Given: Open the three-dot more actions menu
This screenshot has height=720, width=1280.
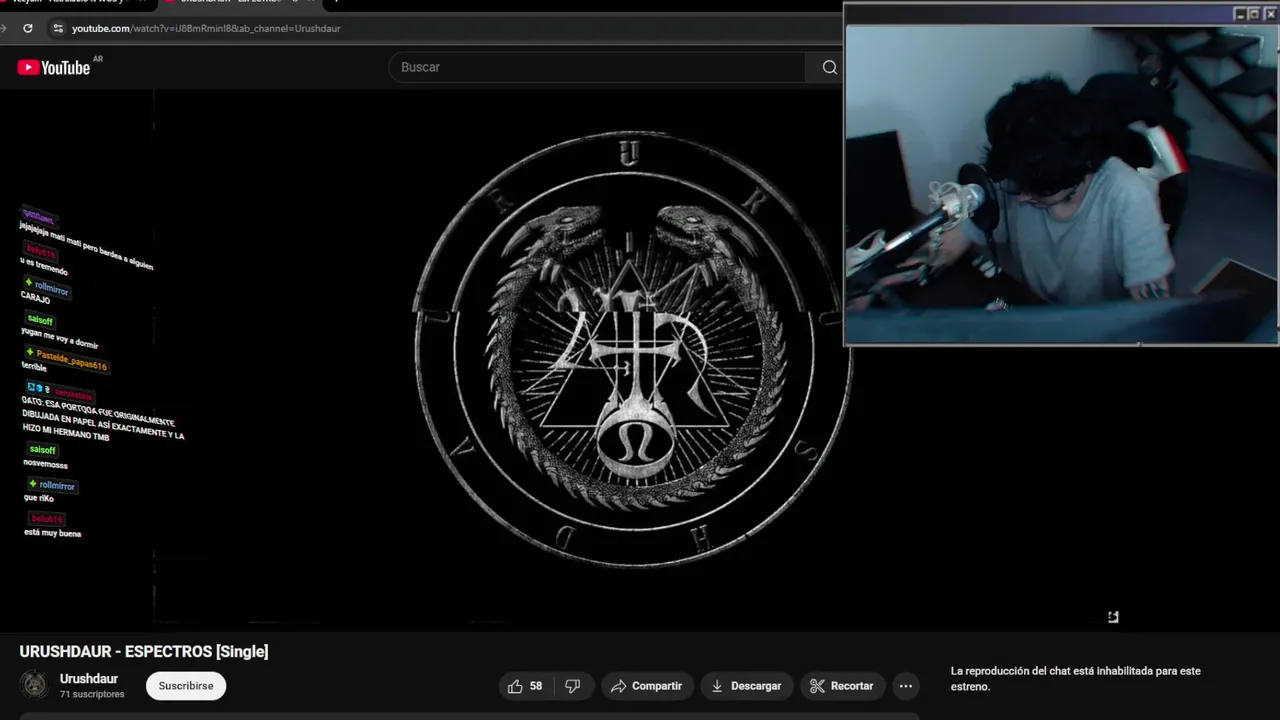Looking at the screenshot, I should pyautogui.click(x=905, y=686).
